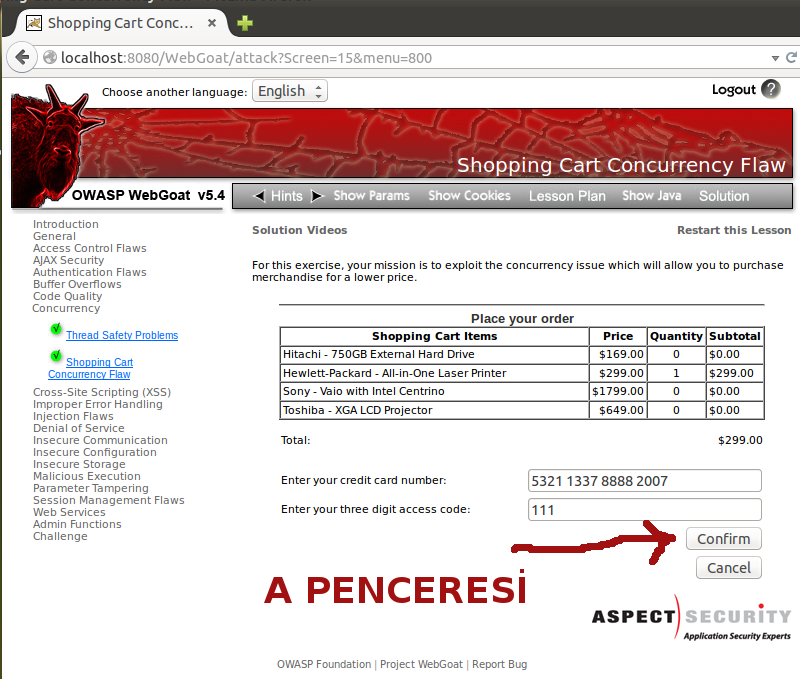Image resolution: width=800 pixels, height=679 pixels.
Task: Expand the Challenge category
Action: 60,536
